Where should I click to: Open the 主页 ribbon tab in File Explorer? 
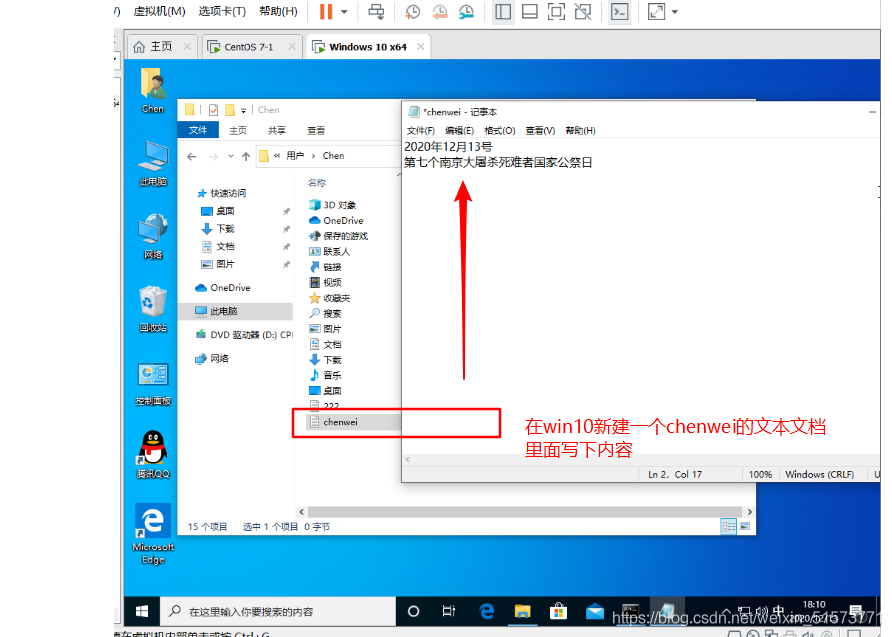coord(238,130)
